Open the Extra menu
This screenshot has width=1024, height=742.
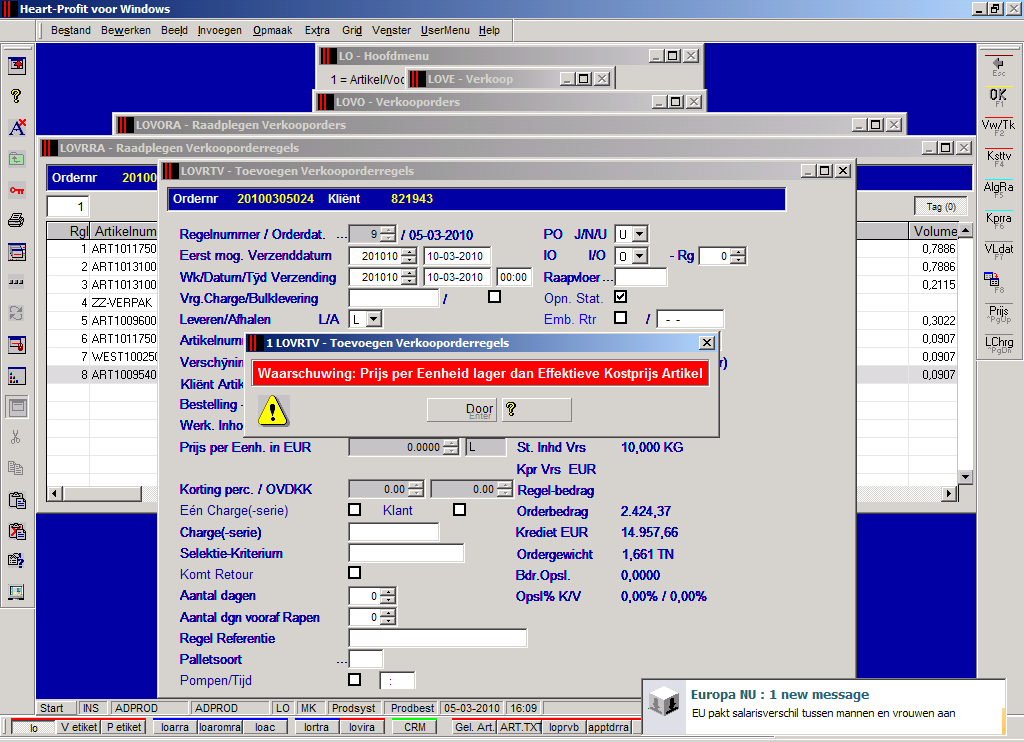click(317, 30)
